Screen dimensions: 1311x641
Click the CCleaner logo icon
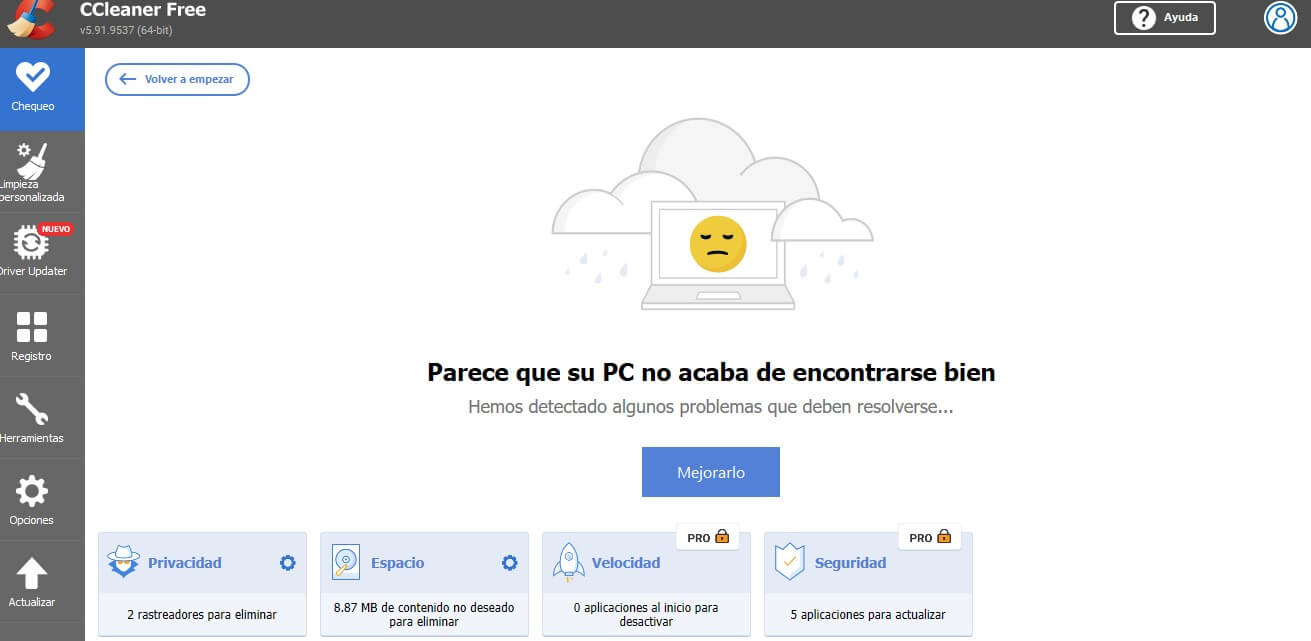point(30,18)
